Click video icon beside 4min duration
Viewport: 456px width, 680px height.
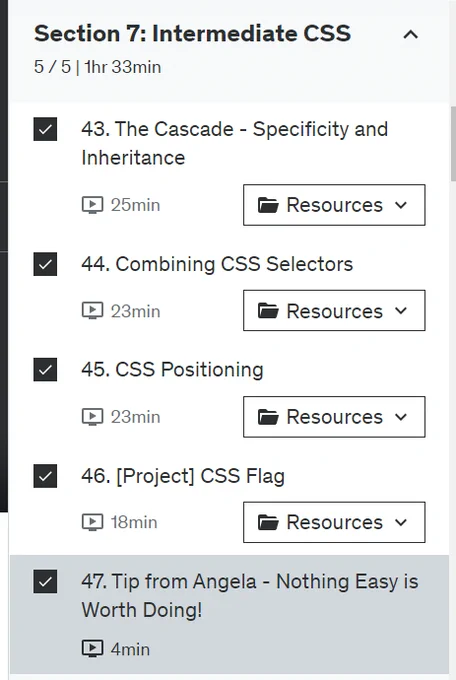92,649
